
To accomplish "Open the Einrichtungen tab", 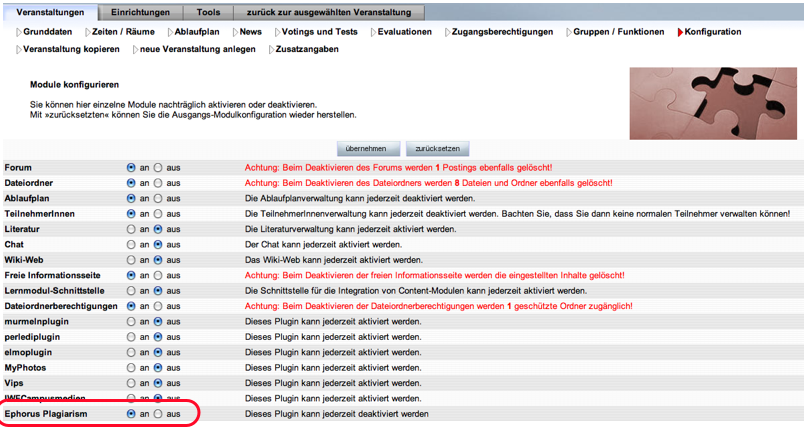I will coord(140,12).
